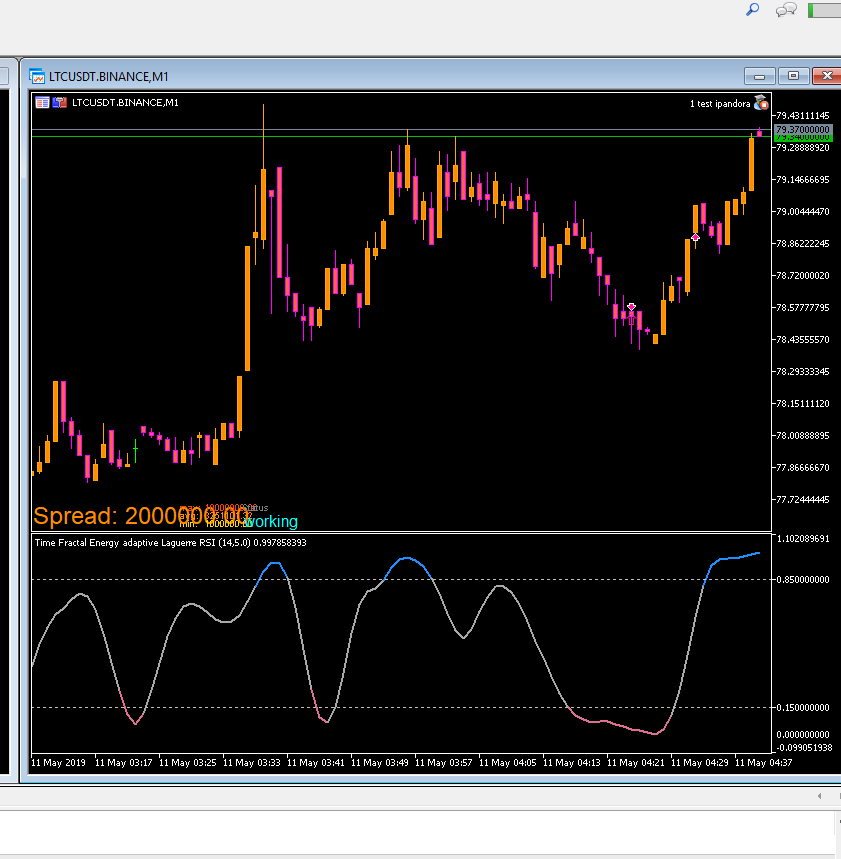Click the '1 test ipandora' expert label
This screenshot has width=841, height=859.
point(719,104)
